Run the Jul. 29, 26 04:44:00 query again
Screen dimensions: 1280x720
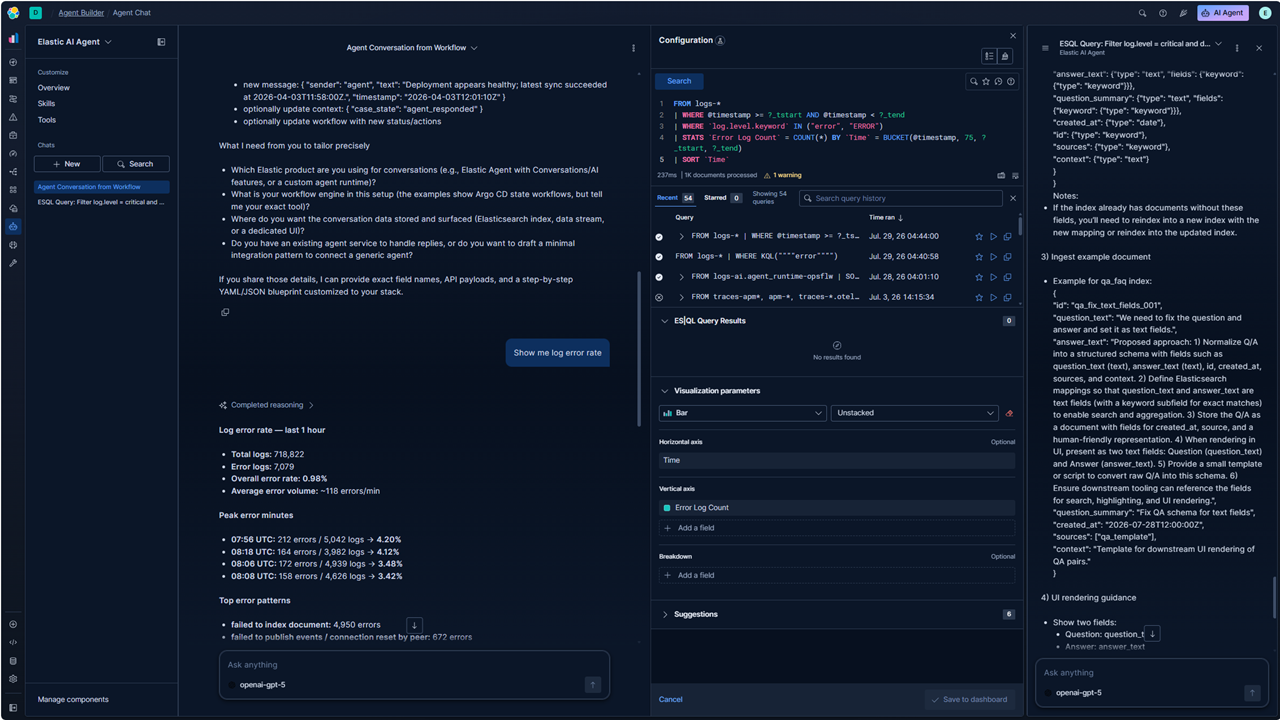993,236
